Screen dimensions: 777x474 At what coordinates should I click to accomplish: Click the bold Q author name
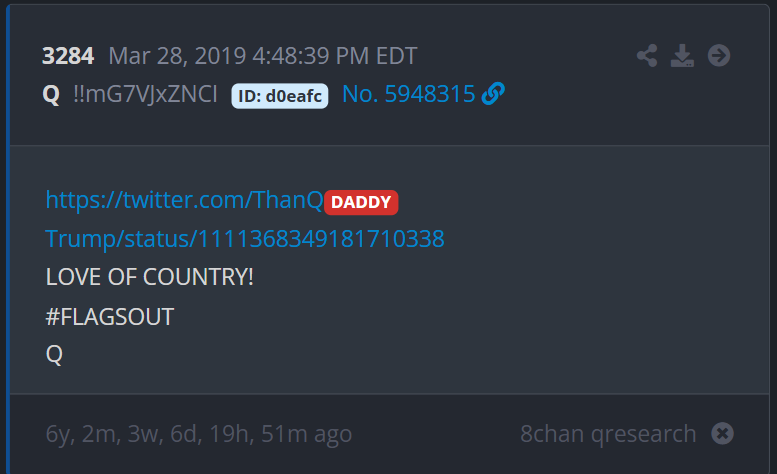coord(51,94)
